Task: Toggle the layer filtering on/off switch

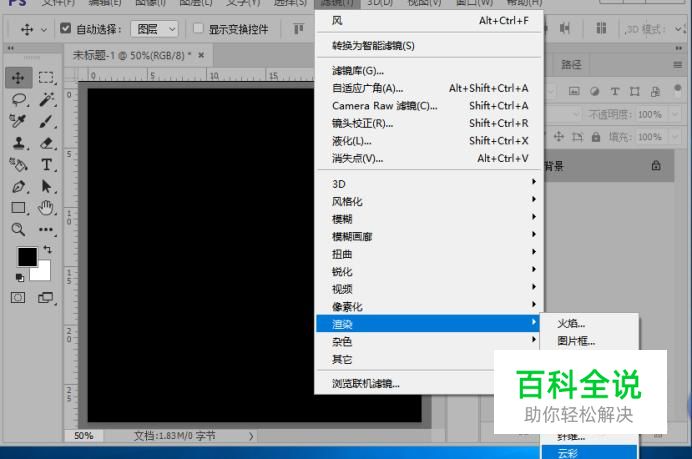Action: [677, 90]
